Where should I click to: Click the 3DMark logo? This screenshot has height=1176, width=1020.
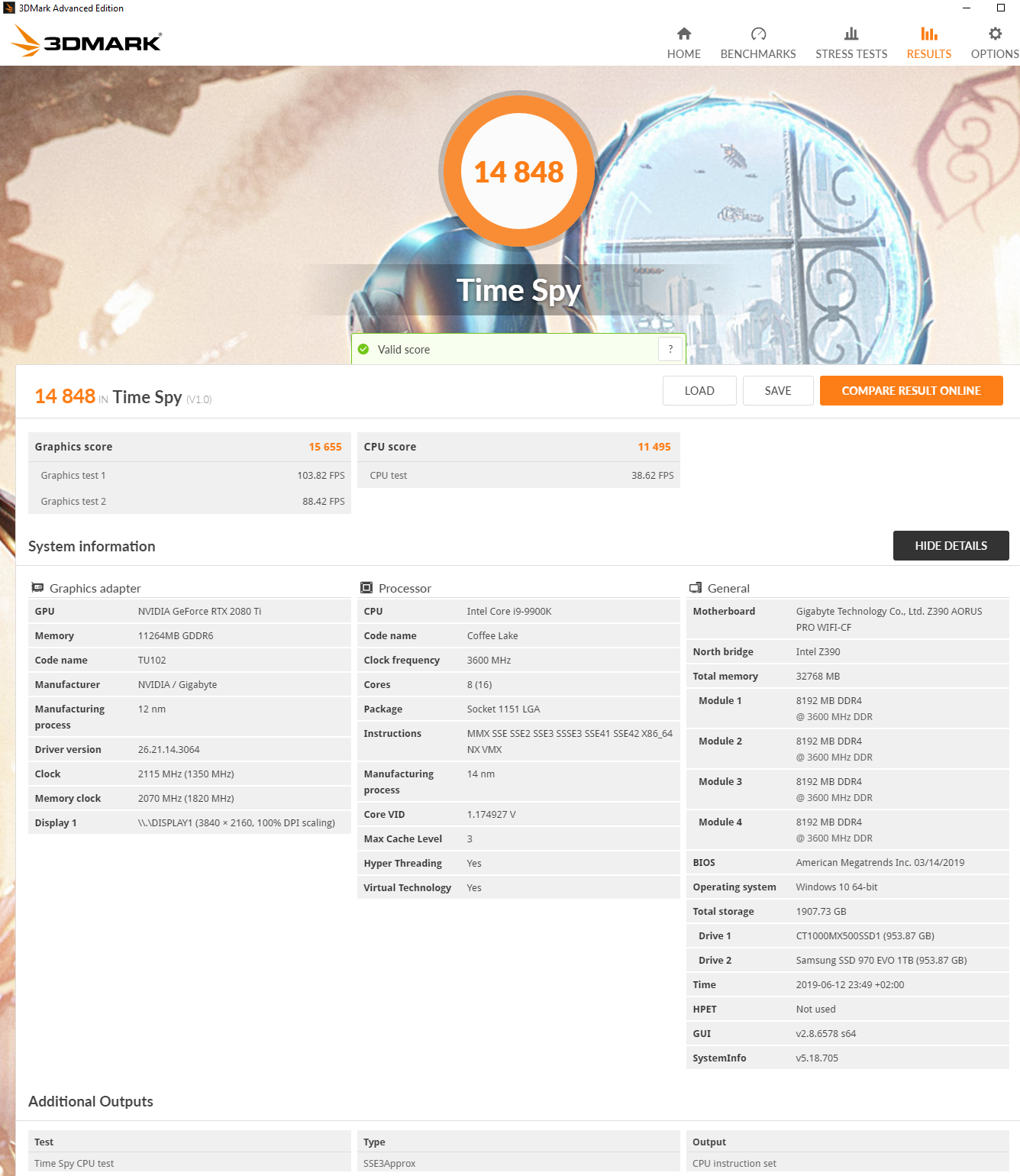tap(86, 41)
